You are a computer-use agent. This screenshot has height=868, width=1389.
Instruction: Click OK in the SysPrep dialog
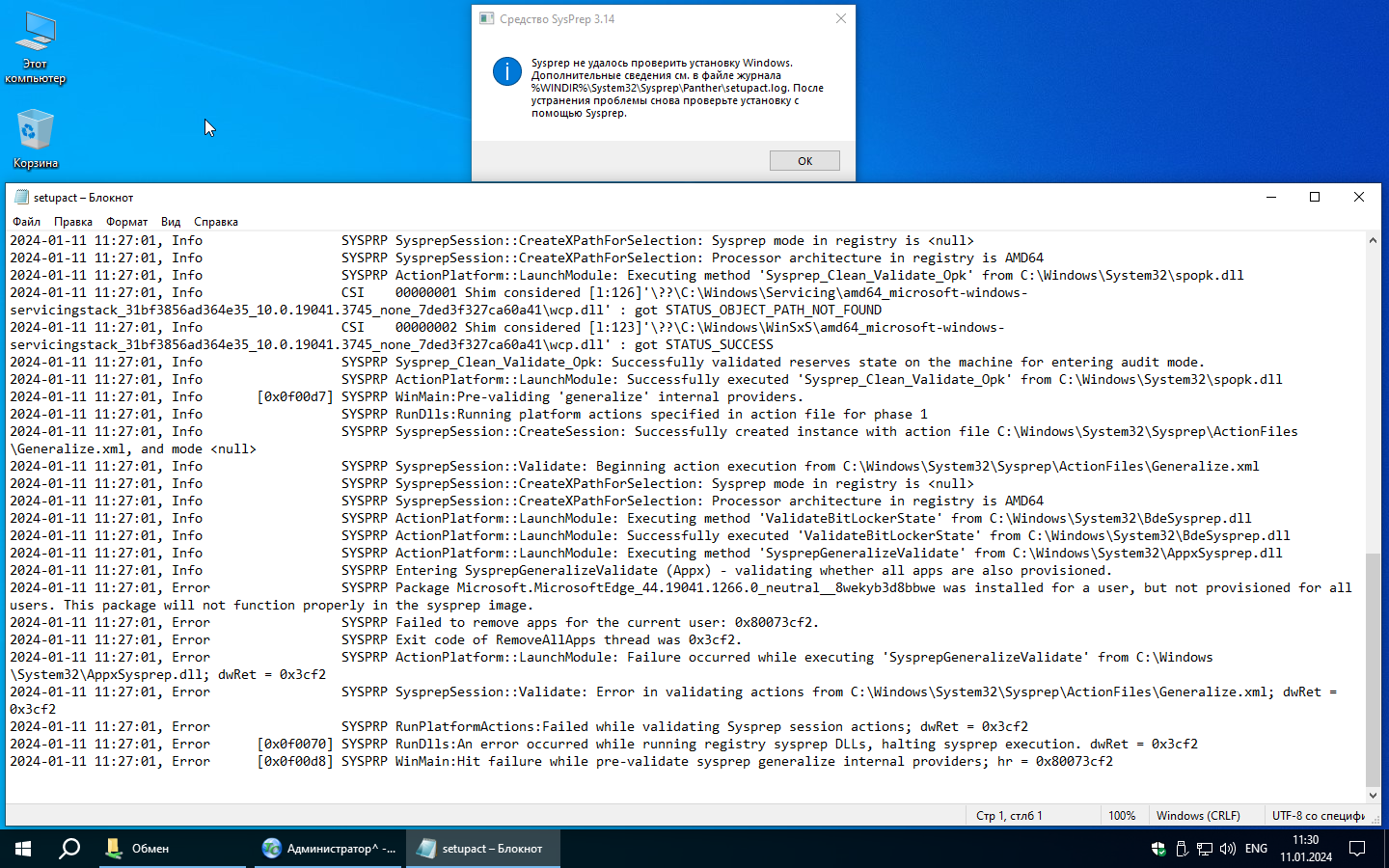tap(804, 161)
